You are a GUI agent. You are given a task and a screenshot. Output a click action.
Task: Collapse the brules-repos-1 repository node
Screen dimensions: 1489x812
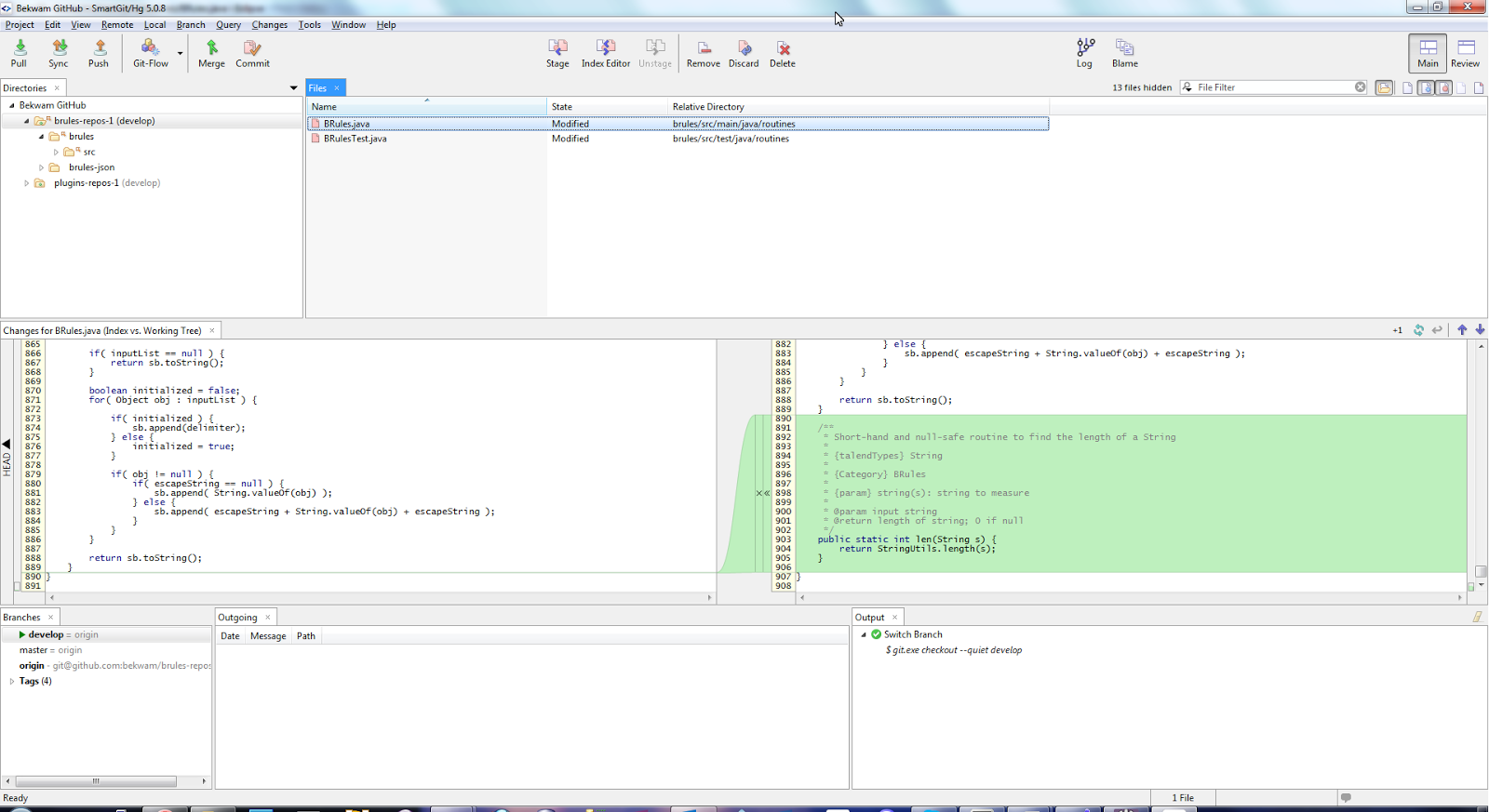pos(26,121)
